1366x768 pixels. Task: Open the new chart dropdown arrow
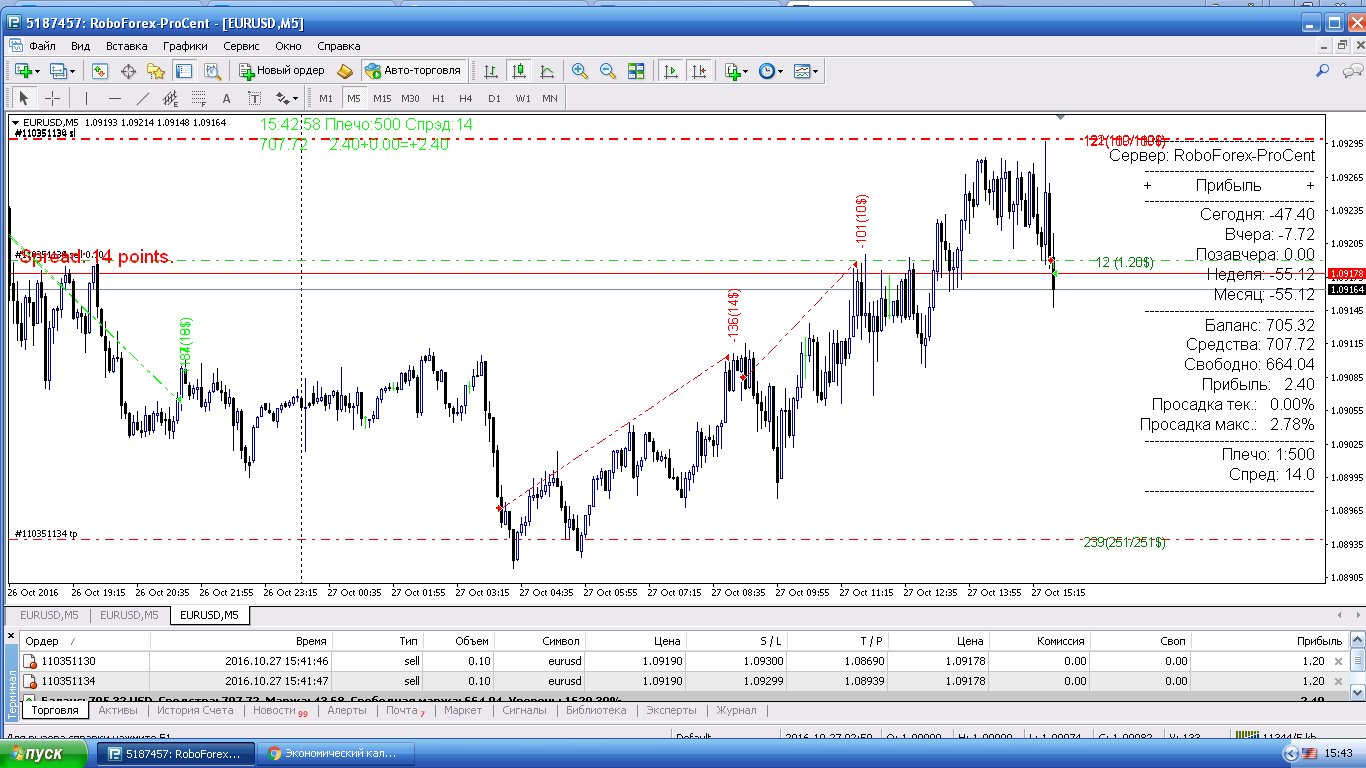[38, 71]
